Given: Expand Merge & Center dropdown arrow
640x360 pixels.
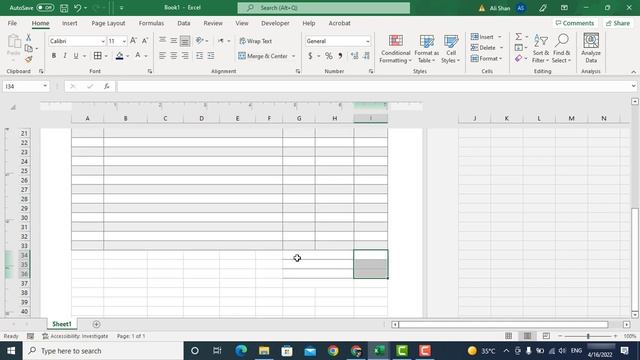Looking at the screenshot, I should 293,56.
